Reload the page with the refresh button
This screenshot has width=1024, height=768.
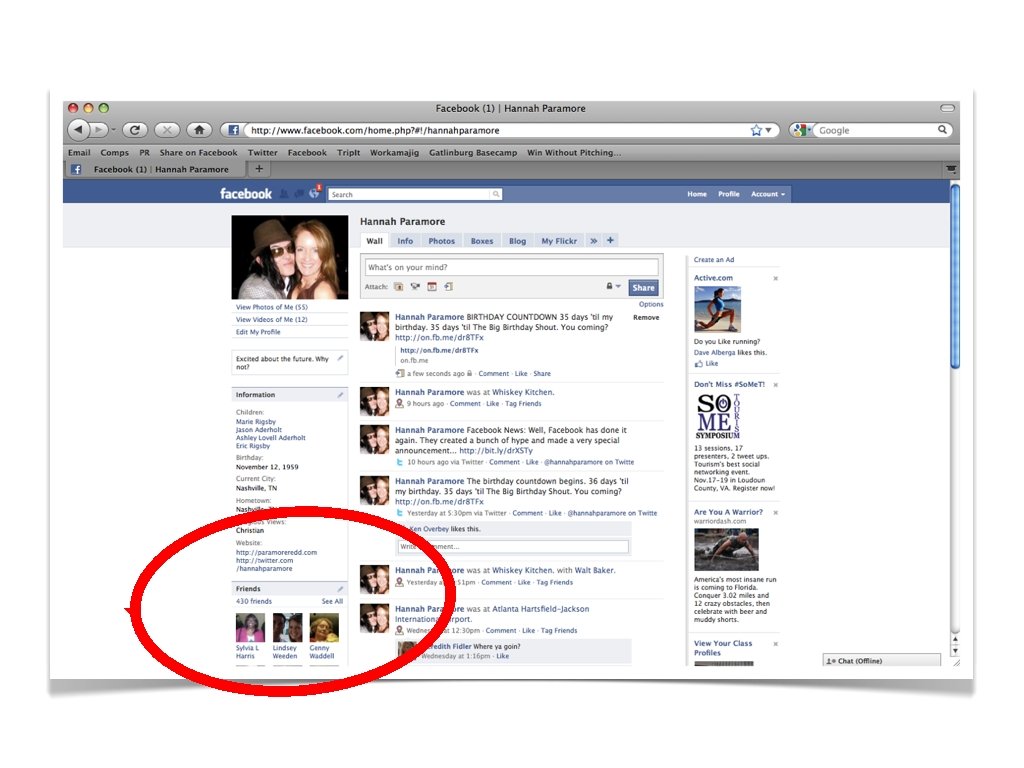pyautogui.click(x=134, y=129)
